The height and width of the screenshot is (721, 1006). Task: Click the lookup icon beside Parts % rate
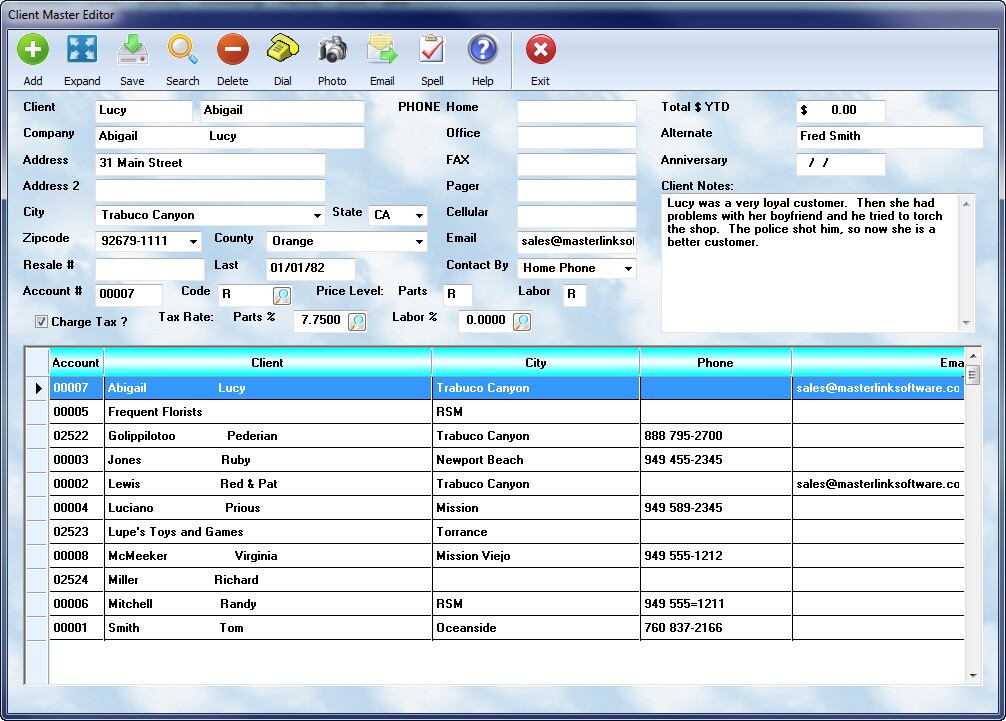pos(357,321)
